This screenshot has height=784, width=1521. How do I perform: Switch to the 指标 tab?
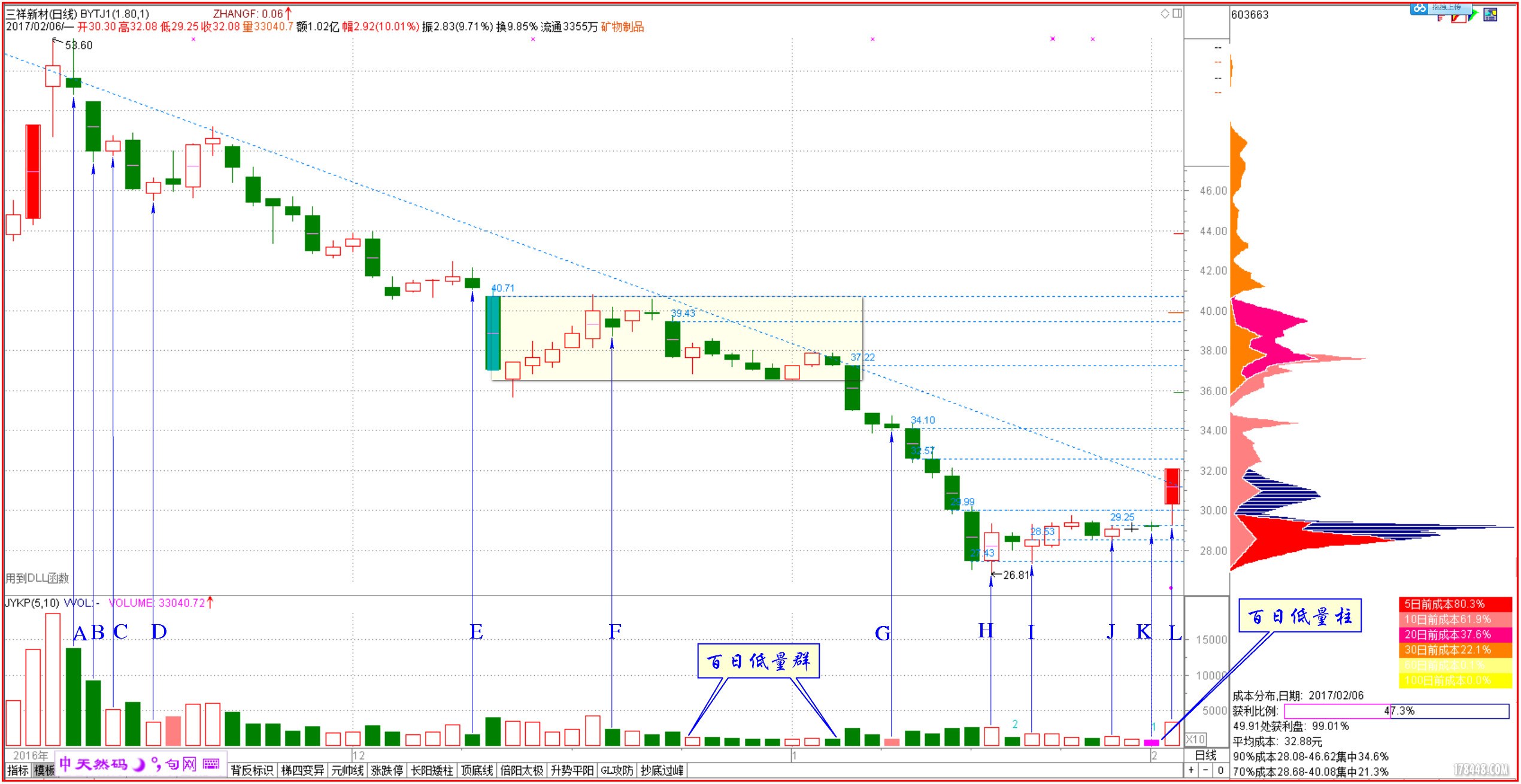tap(18, 770)
